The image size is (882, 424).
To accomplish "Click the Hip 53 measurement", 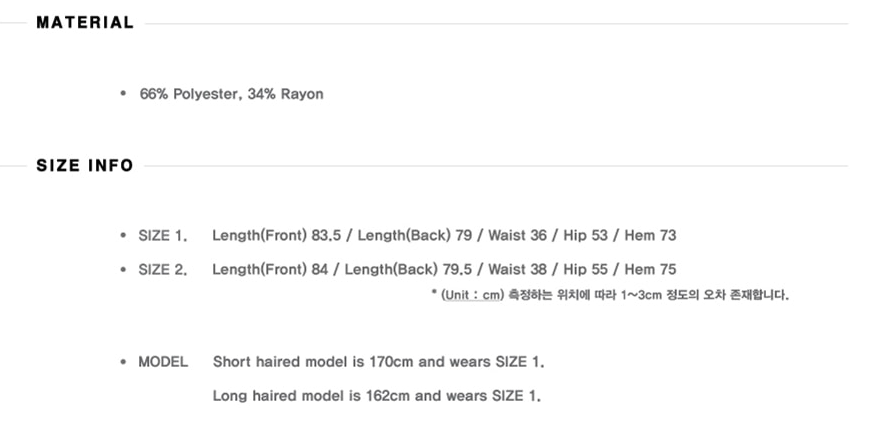I will (580, 236).
